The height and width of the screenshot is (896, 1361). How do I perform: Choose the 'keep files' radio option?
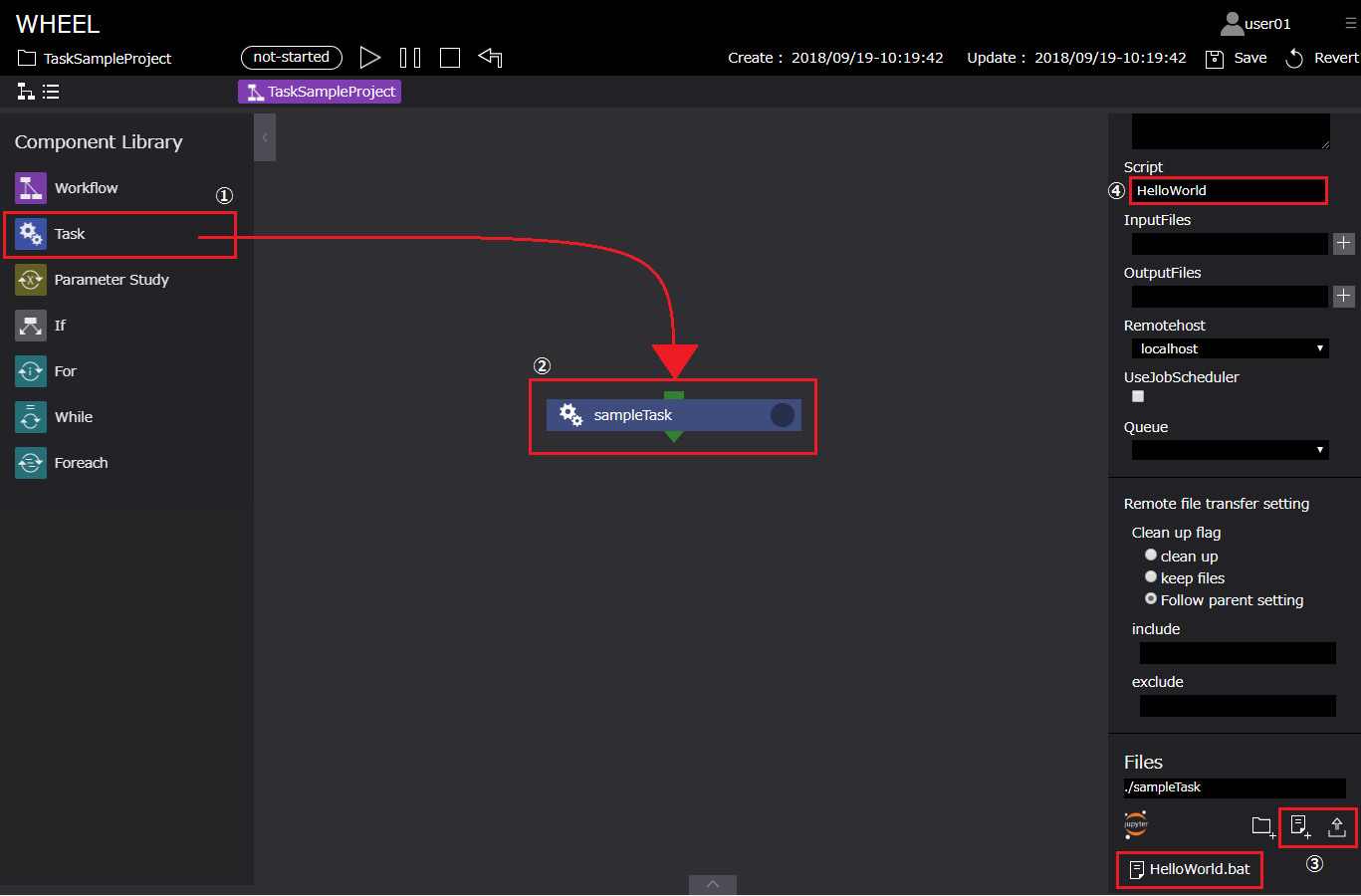[1151, 577]
